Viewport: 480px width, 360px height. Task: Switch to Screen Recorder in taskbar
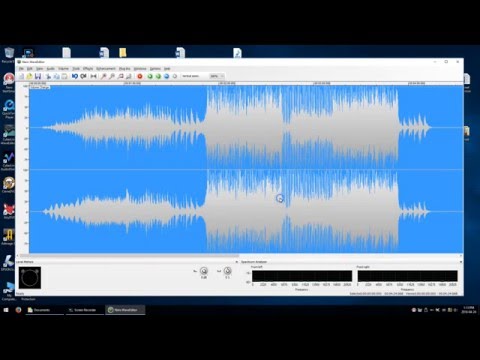pos(85,310)
